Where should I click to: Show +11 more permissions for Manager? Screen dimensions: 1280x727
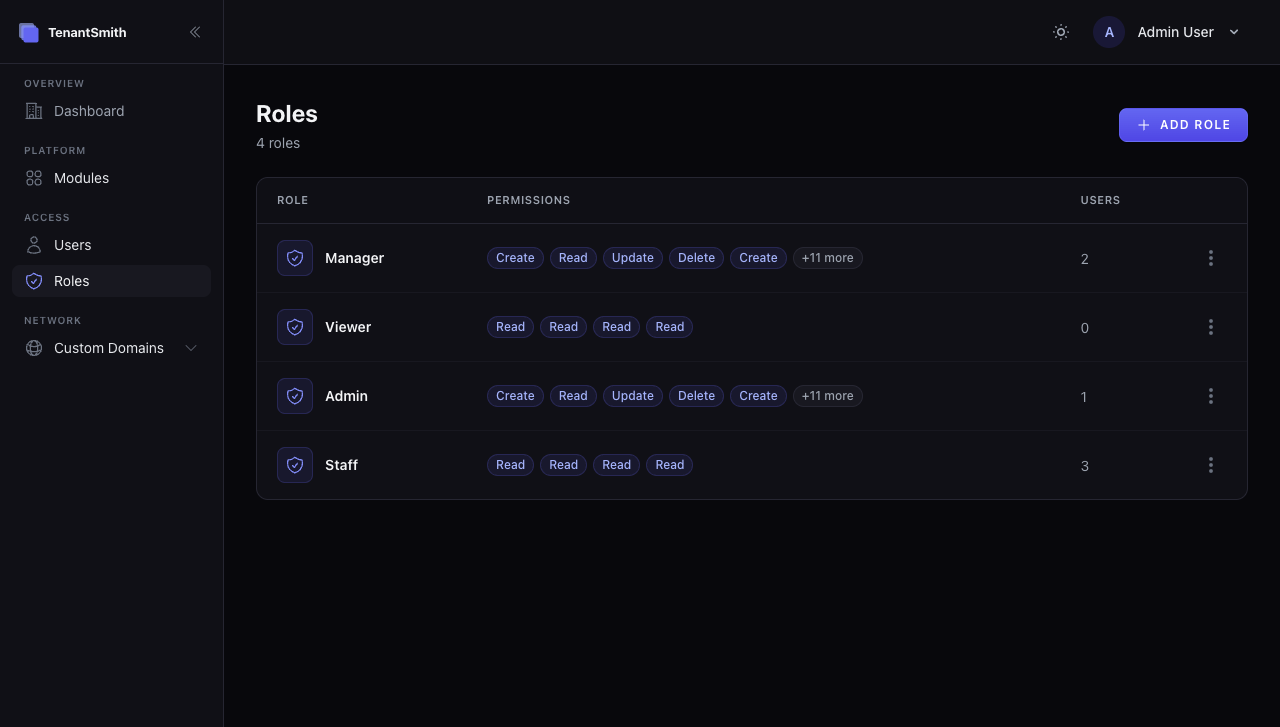[x=828, y=258]
